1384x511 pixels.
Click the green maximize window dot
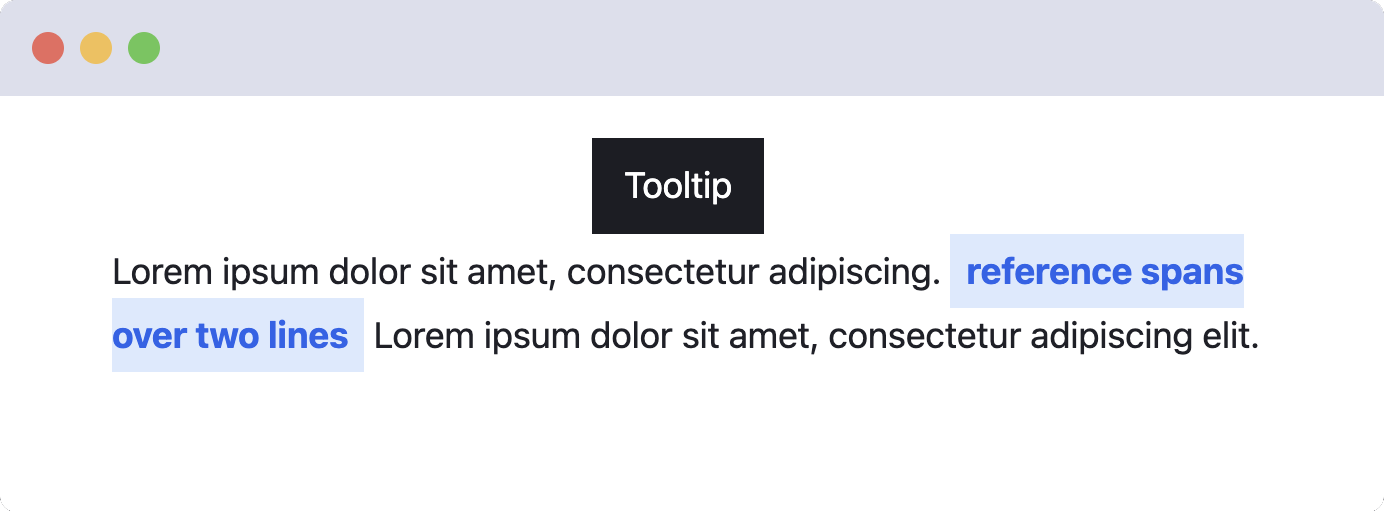coord(144,48)
